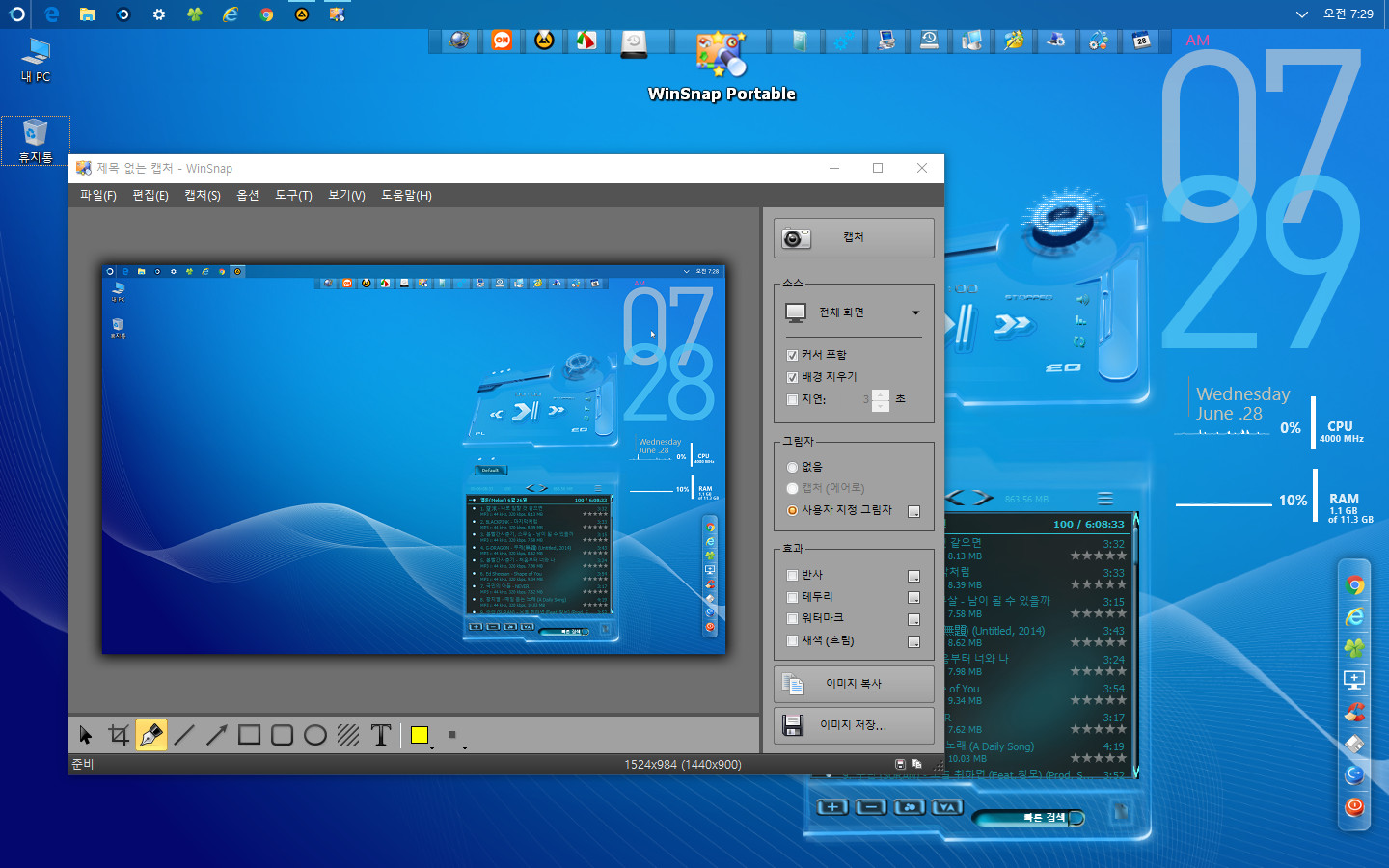Select the Rectangle shape tool
This screenshot has height=868, width=1389.
coord(250,735)
